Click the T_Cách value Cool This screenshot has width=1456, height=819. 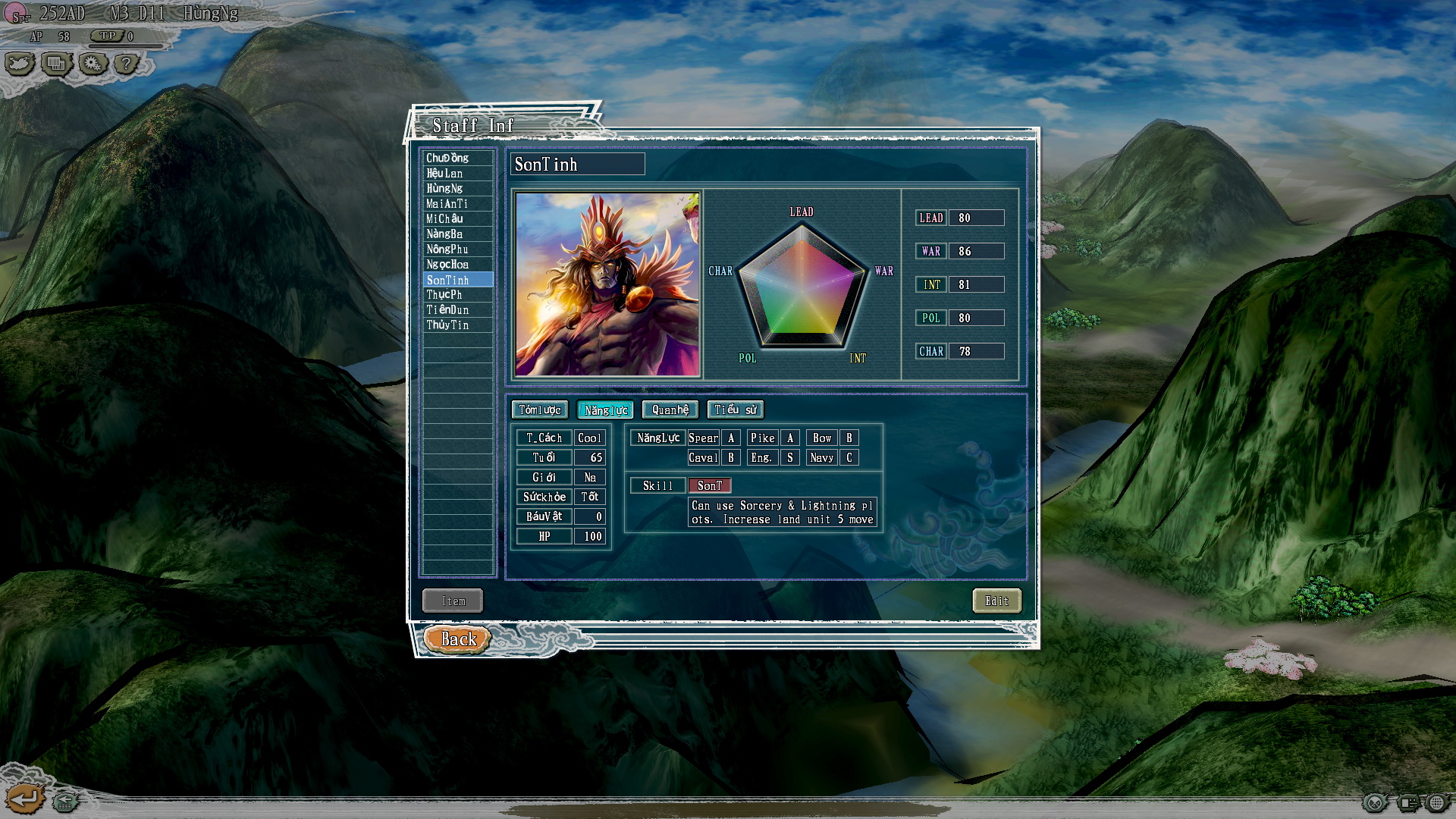(589, 438)
